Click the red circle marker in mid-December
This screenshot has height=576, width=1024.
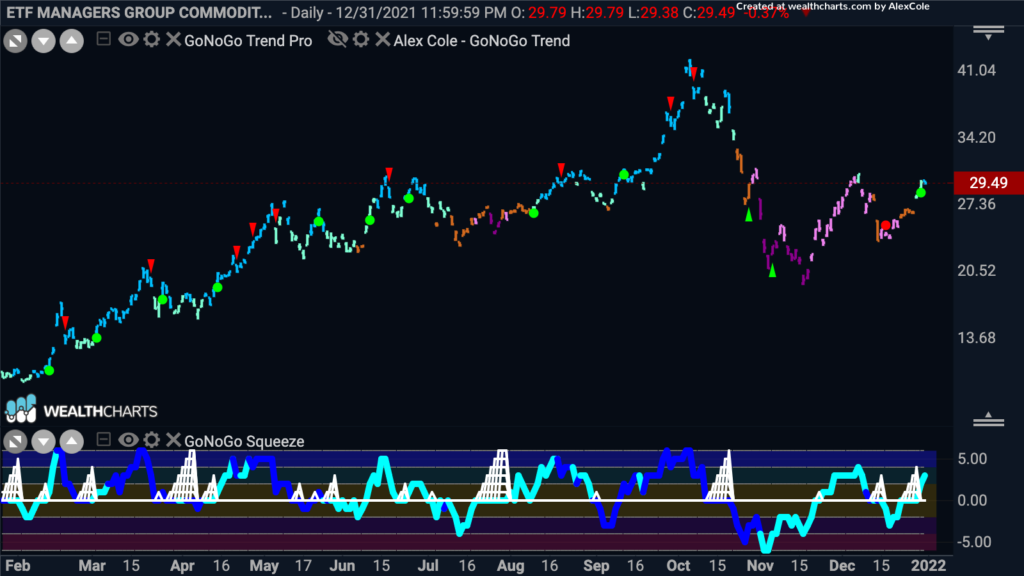pyautogui.click(x=886, y=225)
